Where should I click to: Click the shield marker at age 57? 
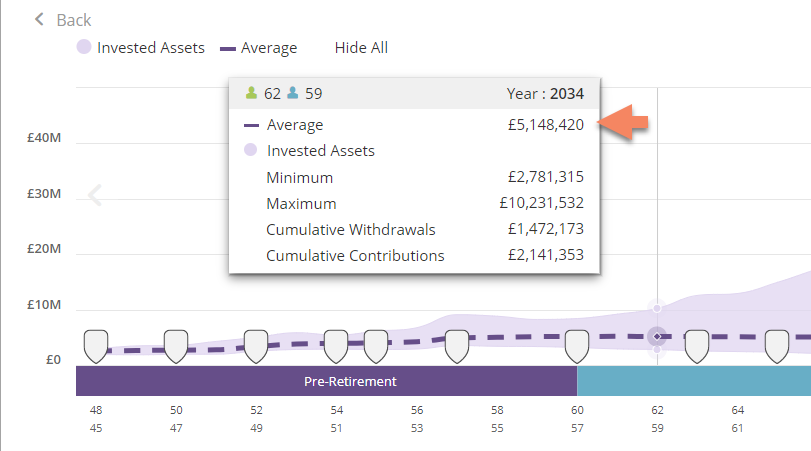(x=457, y=346)
